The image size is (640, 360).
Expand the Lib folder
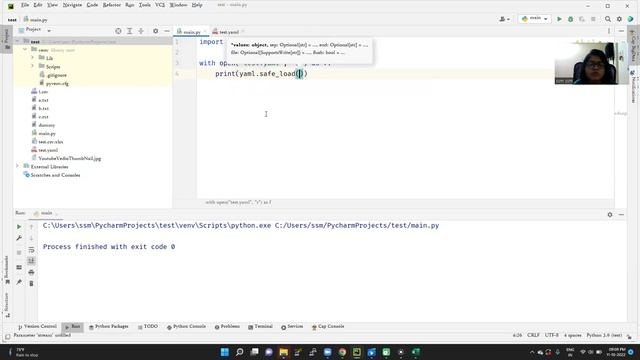(33, 58)
